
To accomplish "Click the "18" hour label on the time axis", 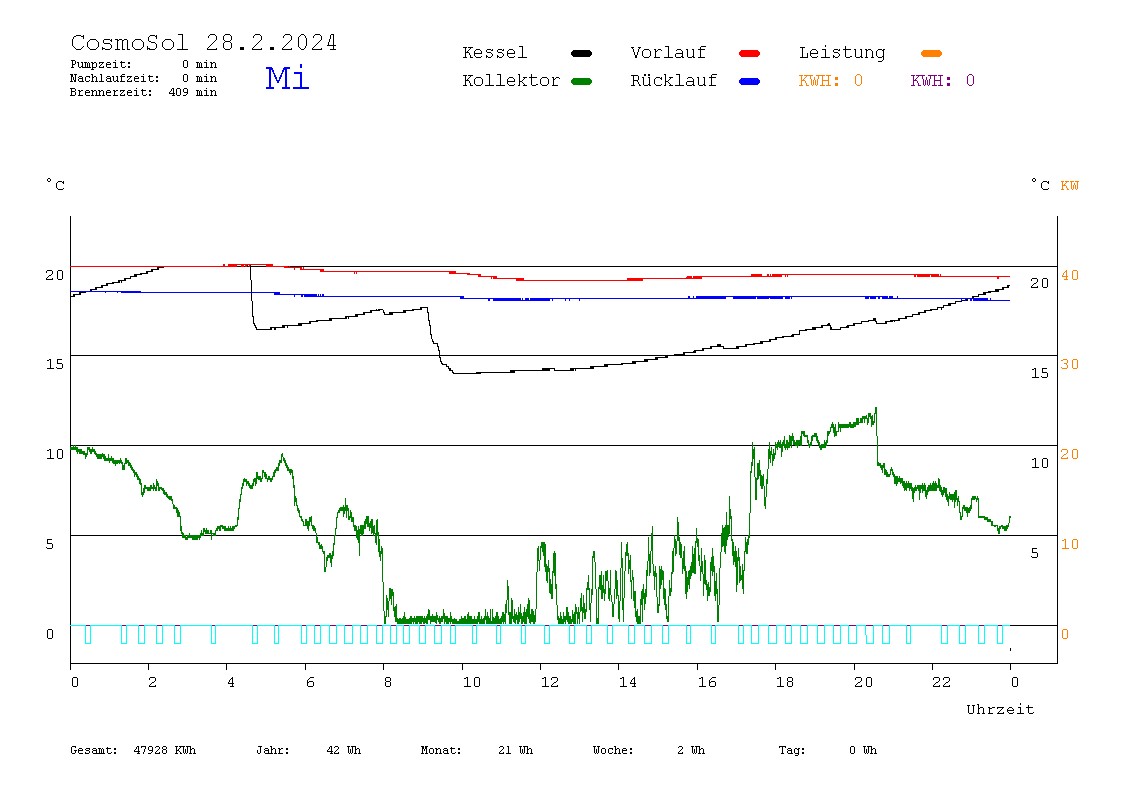I will pyautogui.click(x=785, y=682).
